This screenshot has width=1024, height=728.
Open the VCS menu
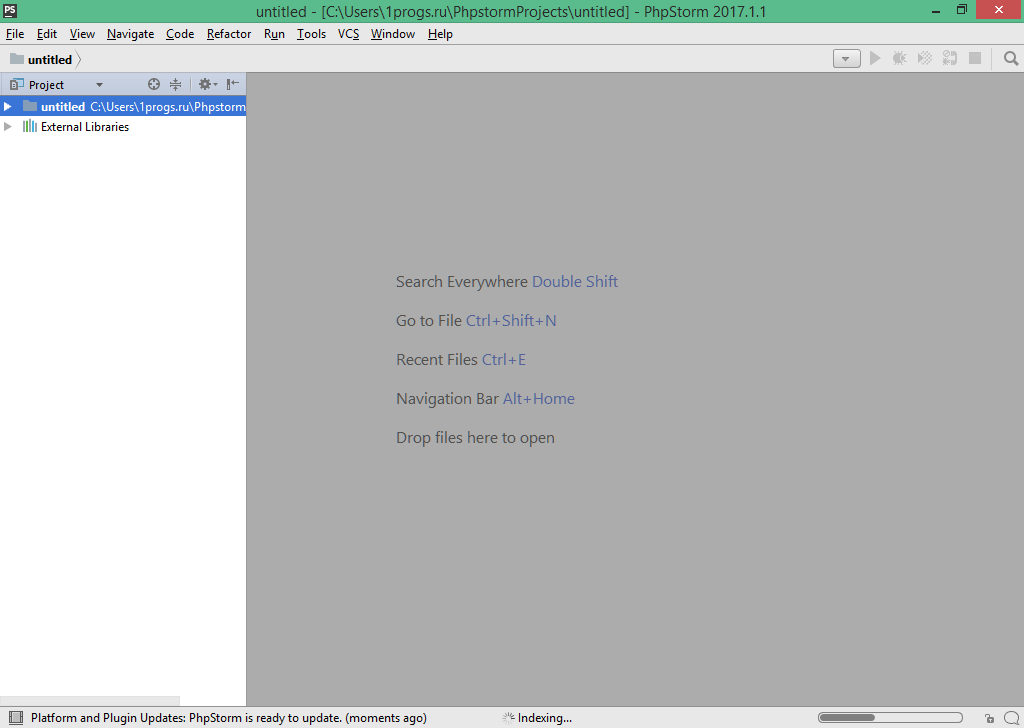349,34
